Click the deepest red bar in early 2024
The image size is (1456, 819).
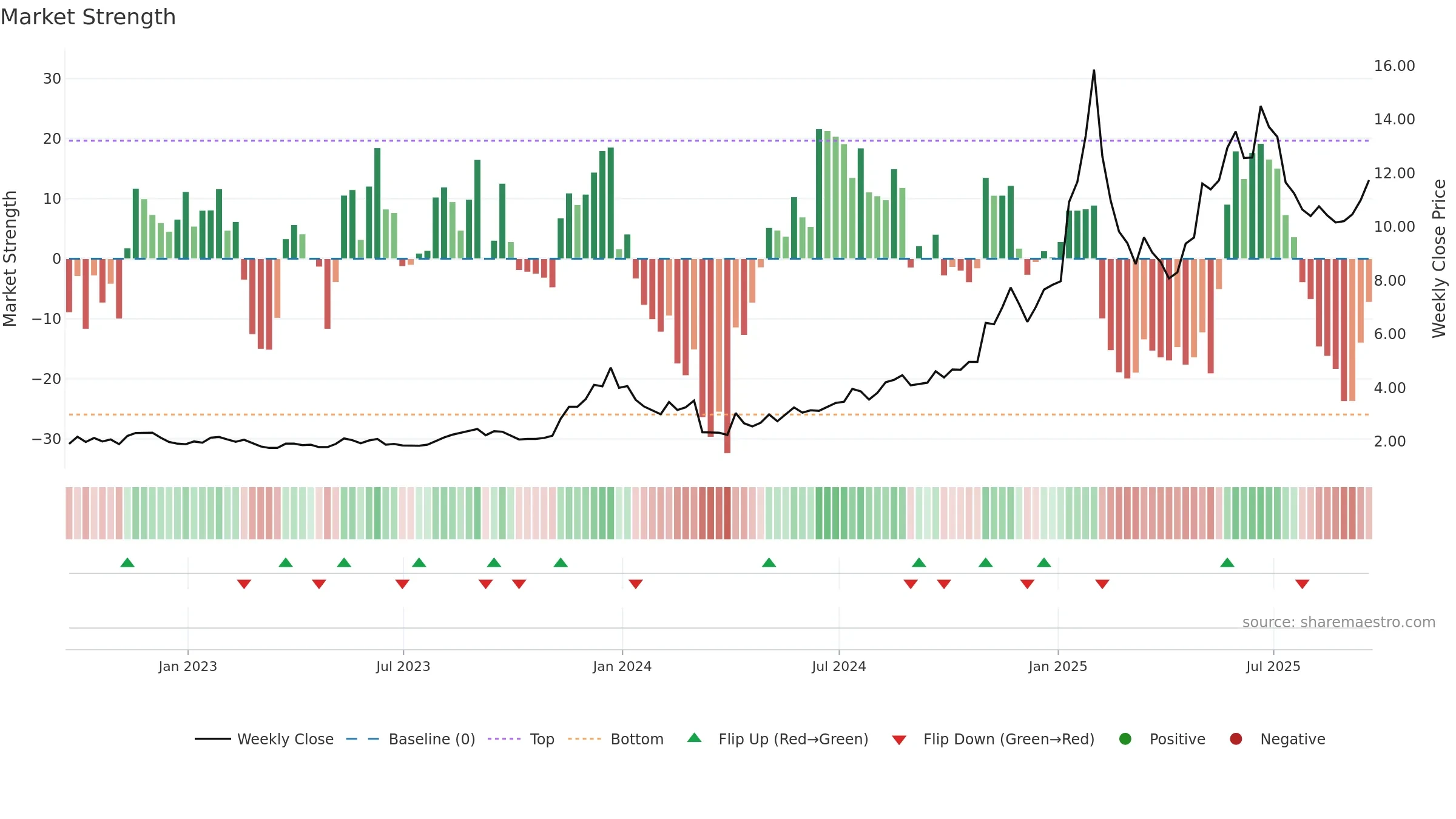pyautogui.click(x=727, y=356)
